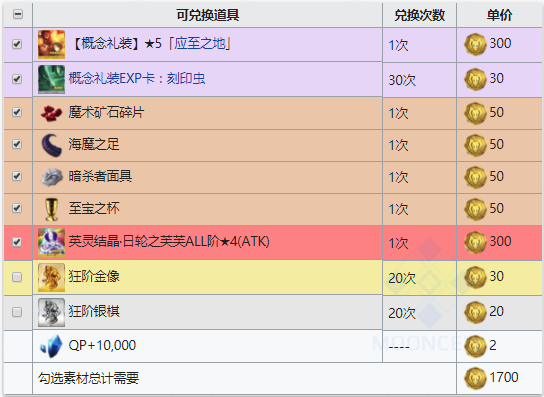Click the price 2 for QP+10,000
Image resolution: width=544 pixels, height=397 pixels.
click(493, 345)
